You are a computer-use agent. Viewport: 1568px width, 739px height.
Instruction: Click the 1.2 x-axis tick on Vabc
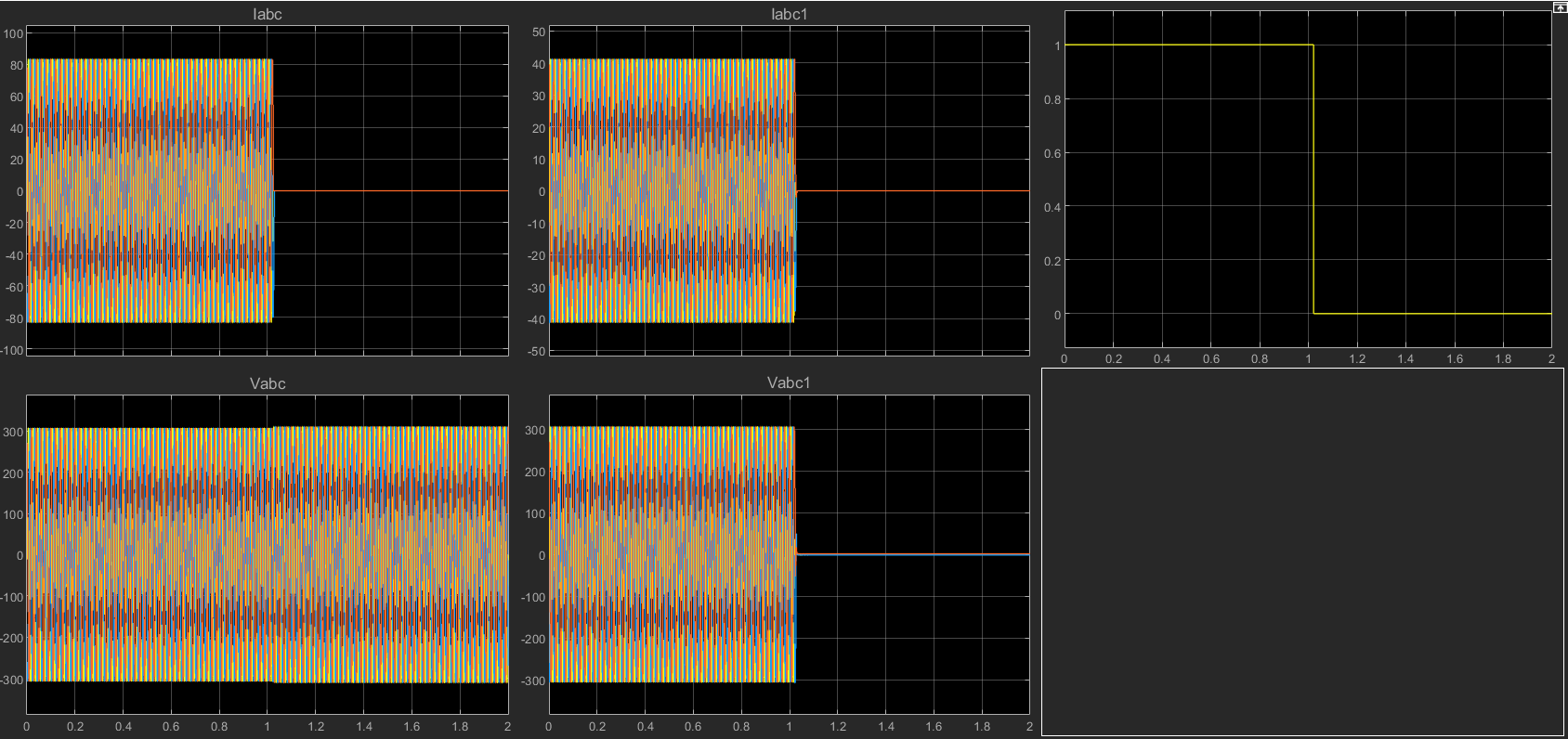[316, 727]
